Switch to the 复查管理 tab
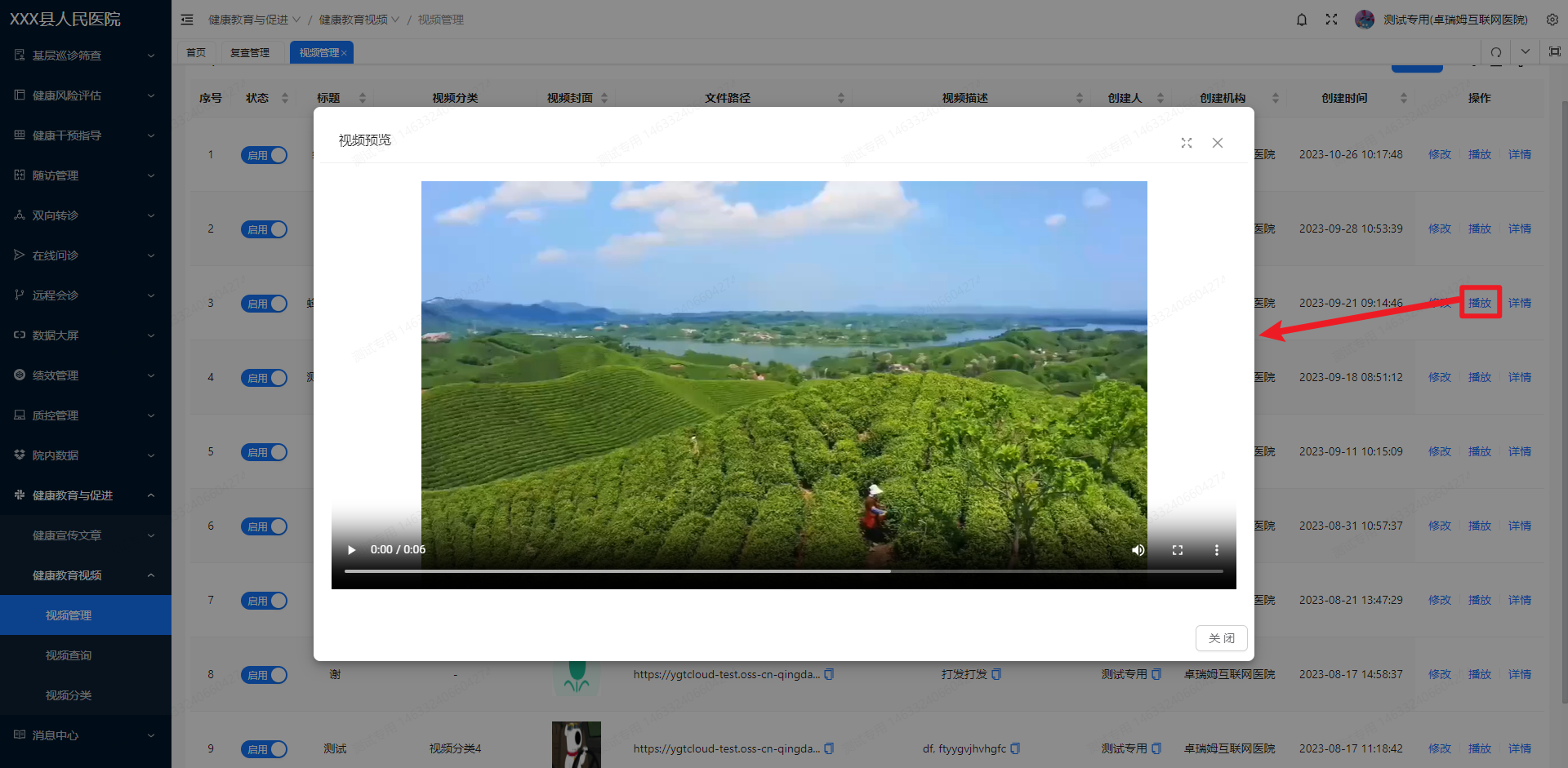 (250, 52)
